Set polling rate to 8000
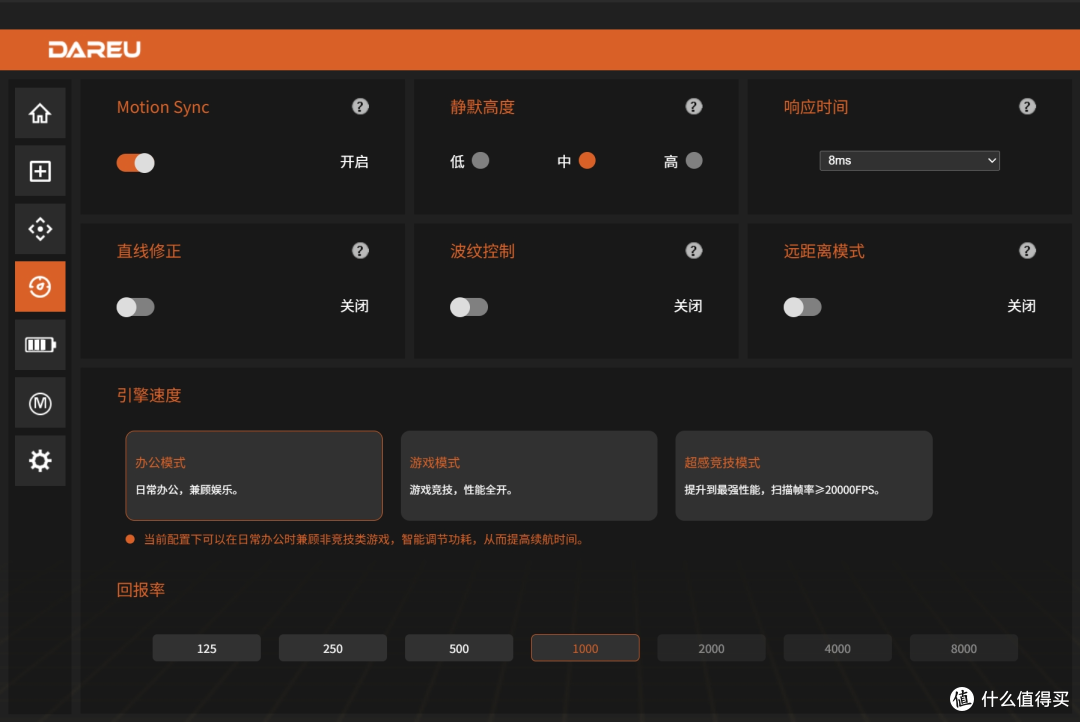 (964, 648)
